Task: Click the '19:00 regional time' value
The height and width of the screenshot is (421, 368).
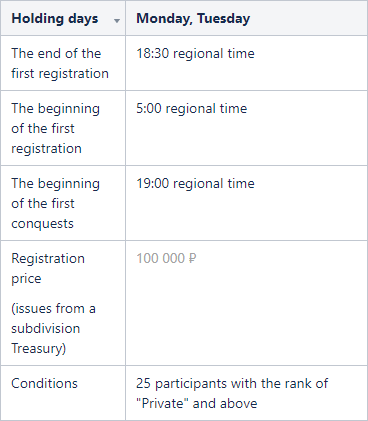Action: pyautogui.click(x=195, y=183)
